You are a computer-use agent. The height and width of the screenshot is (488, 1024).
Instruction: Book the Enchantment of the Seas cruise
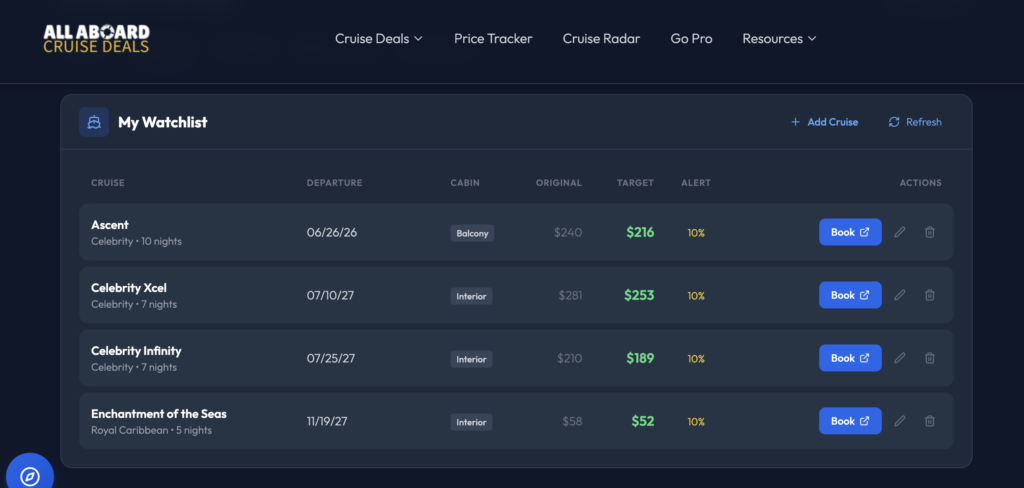[x=850, y=421]
